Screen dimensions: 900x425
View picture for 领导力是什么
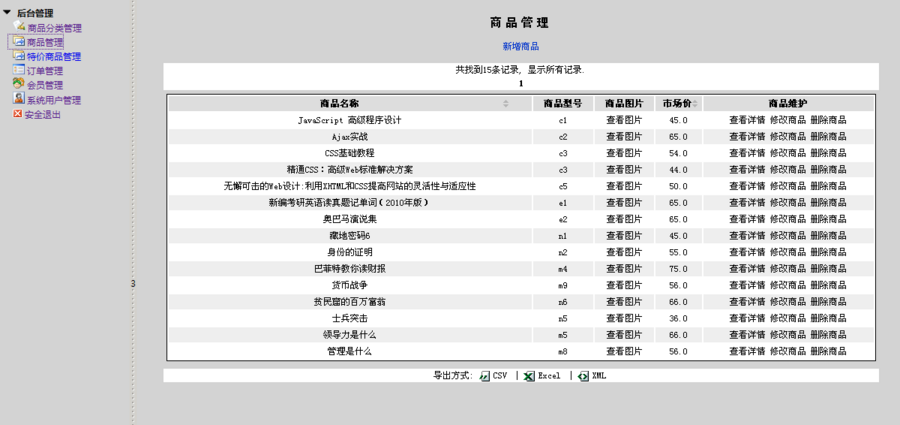pos(624,335)
